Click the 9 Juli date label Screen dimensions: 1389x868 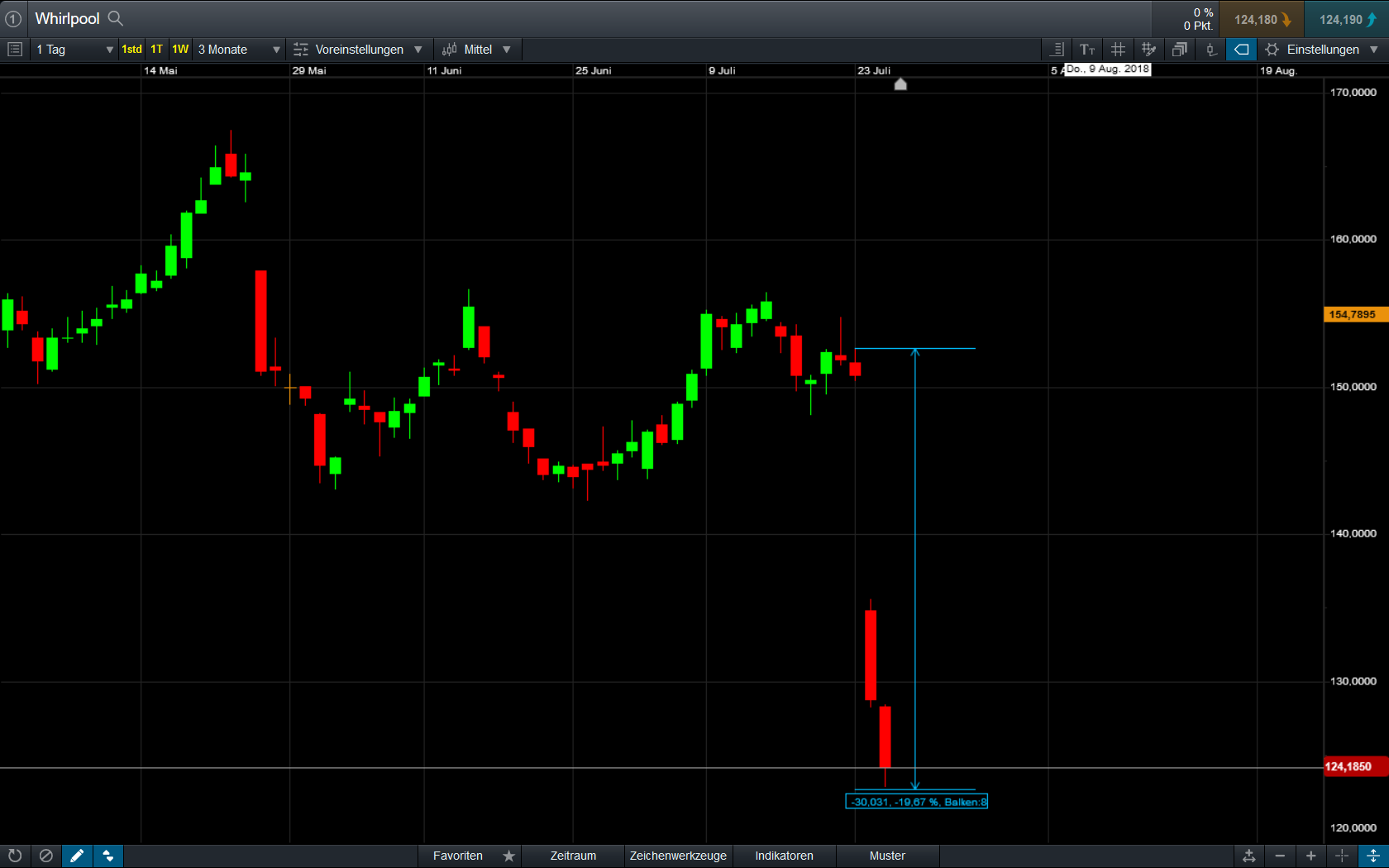tap(722, 70)
